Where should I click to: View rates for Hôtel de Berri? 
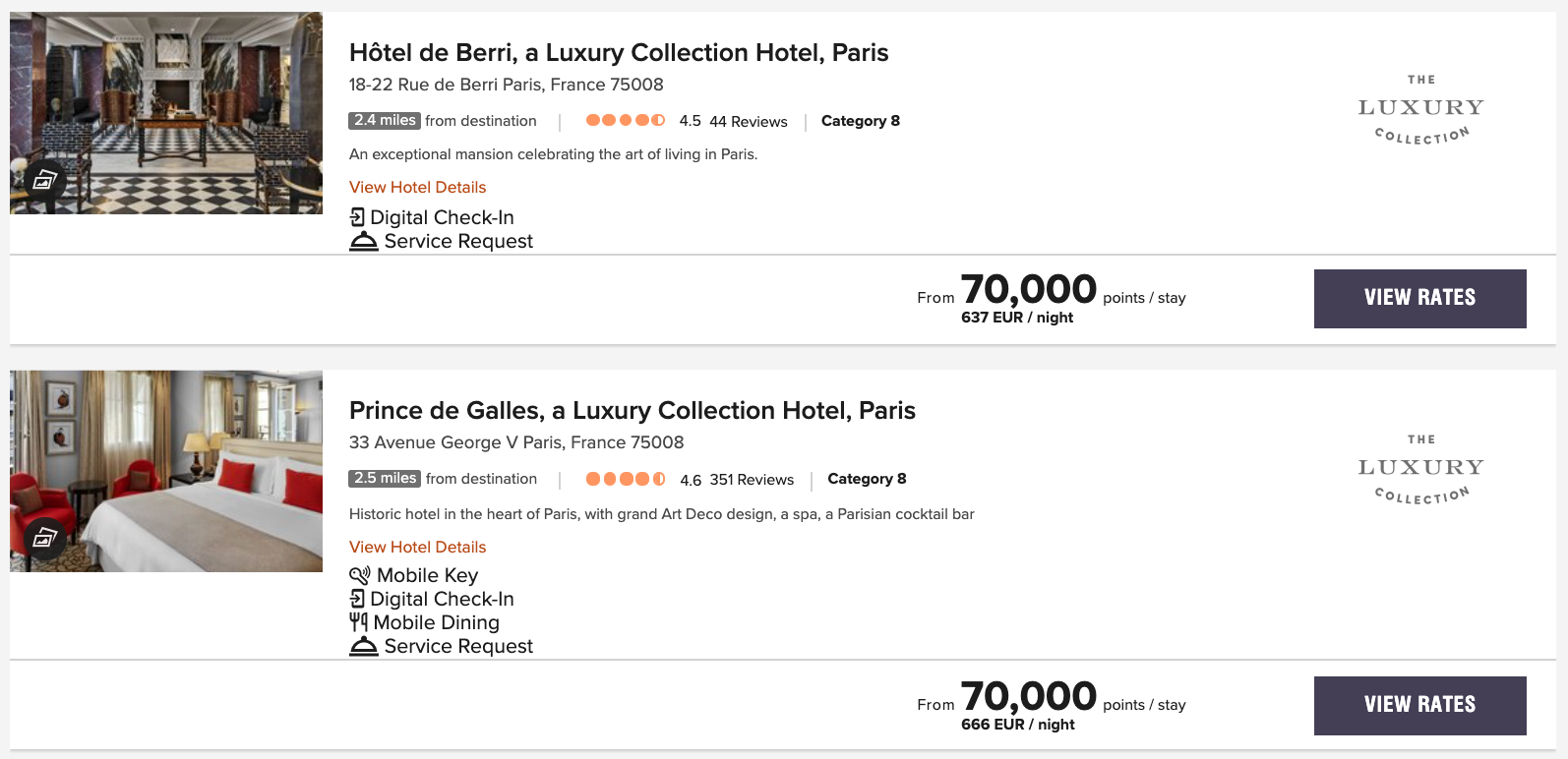click(1419, 298)
